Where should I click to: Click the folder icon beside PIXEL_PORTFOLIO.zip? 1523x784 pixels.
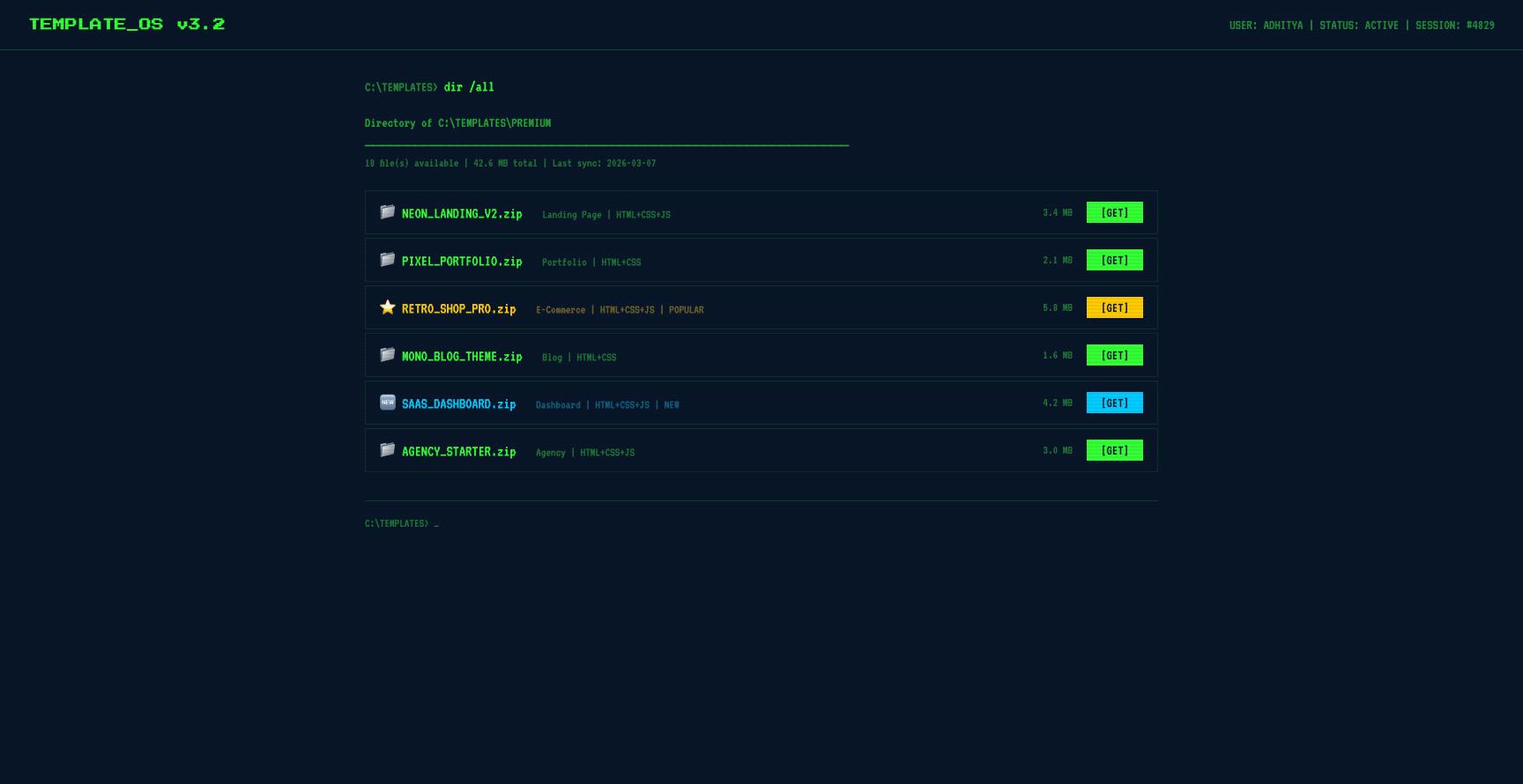387,260
